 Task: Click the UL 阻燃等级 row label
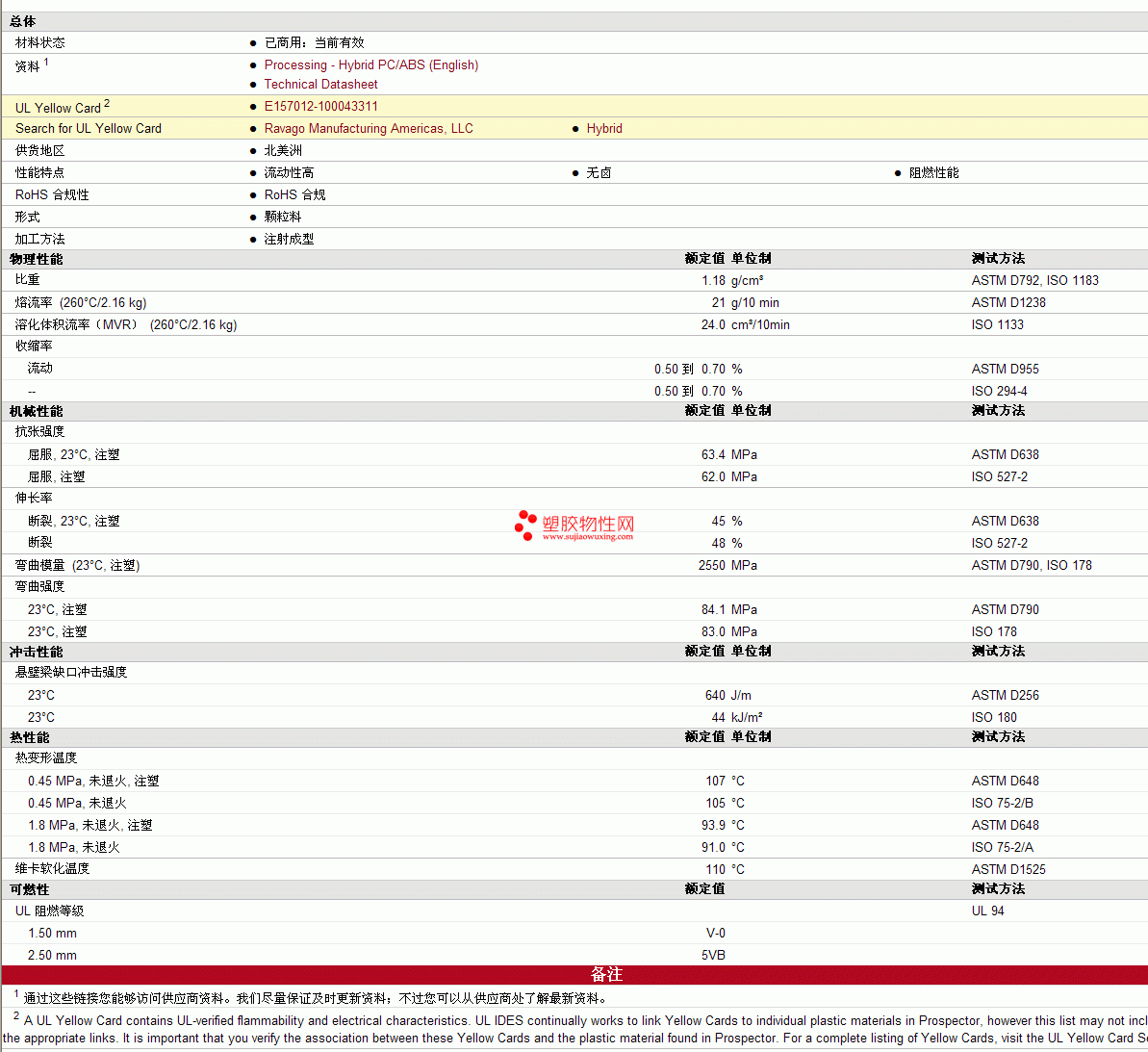[49, 911]
